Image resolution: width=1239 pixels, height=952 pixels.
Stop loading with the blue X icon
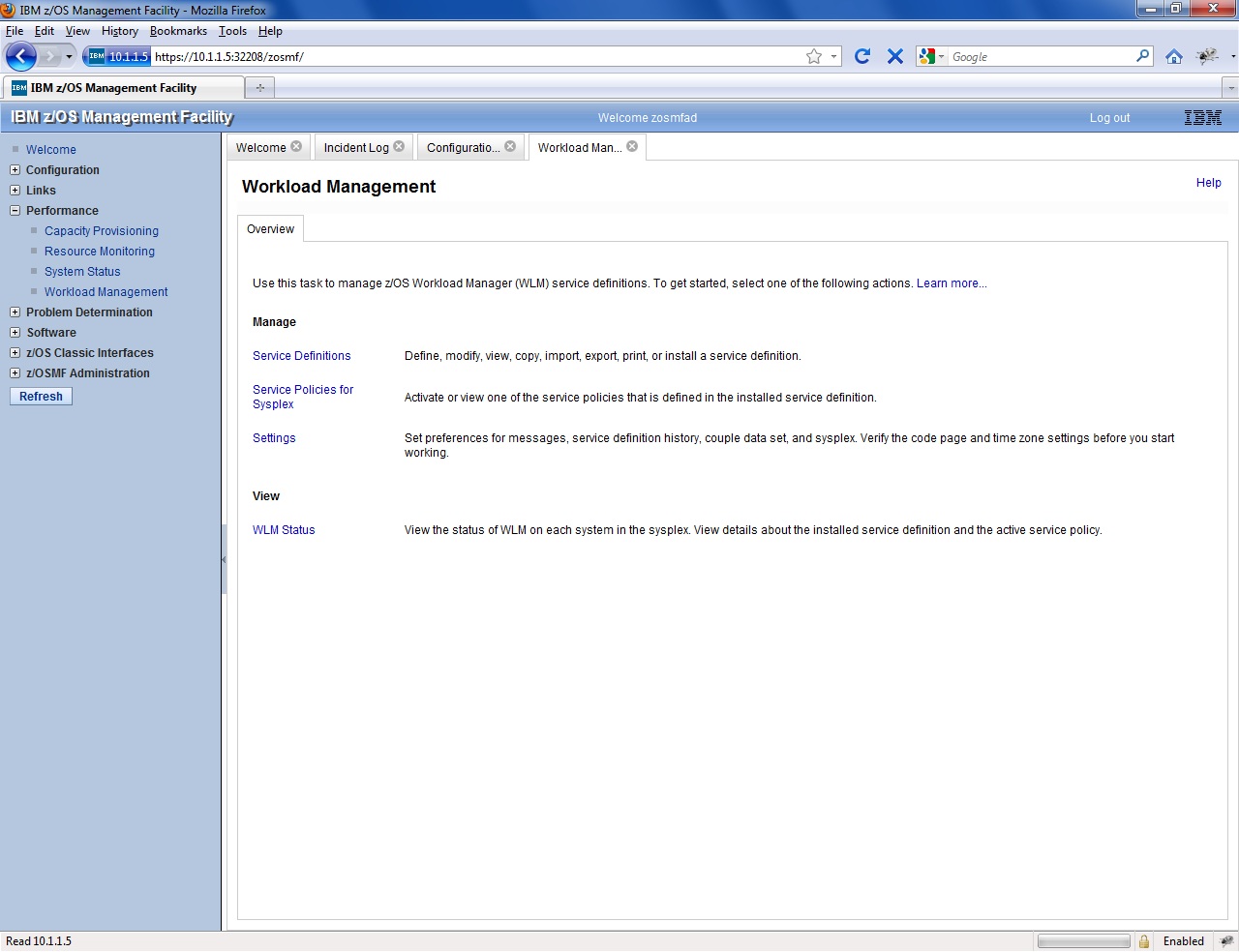click(x=895, y=56)
